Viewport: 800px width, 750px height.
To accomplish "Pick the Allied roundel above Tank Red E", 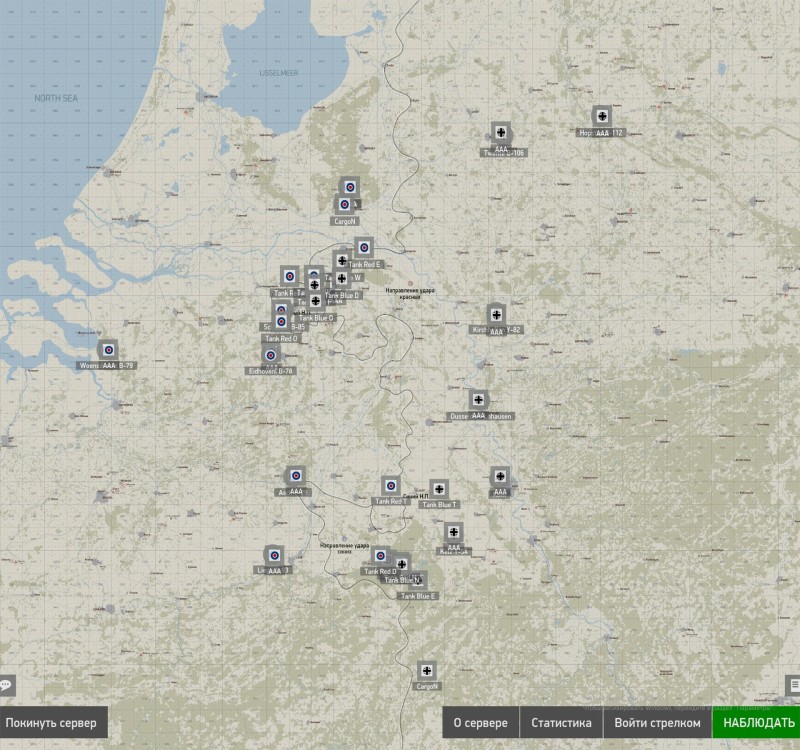I will pos(364,247).
